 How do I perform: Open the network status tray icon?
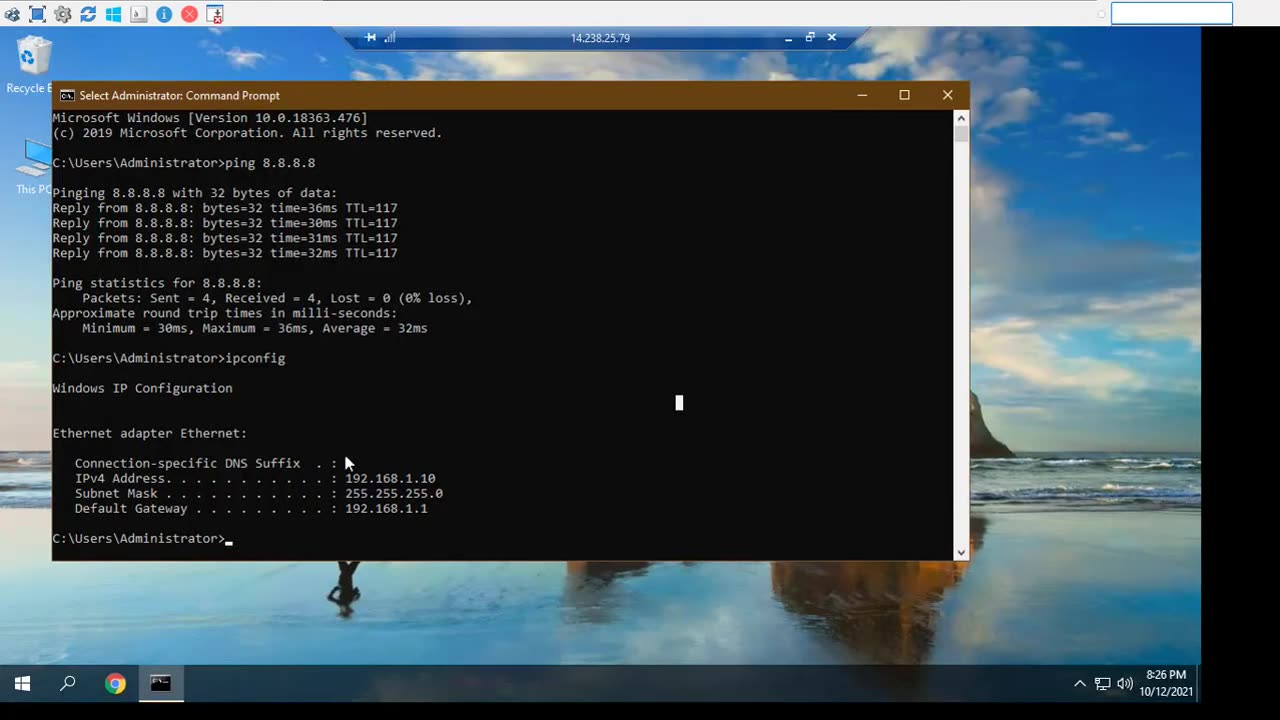click(1102, 684)
